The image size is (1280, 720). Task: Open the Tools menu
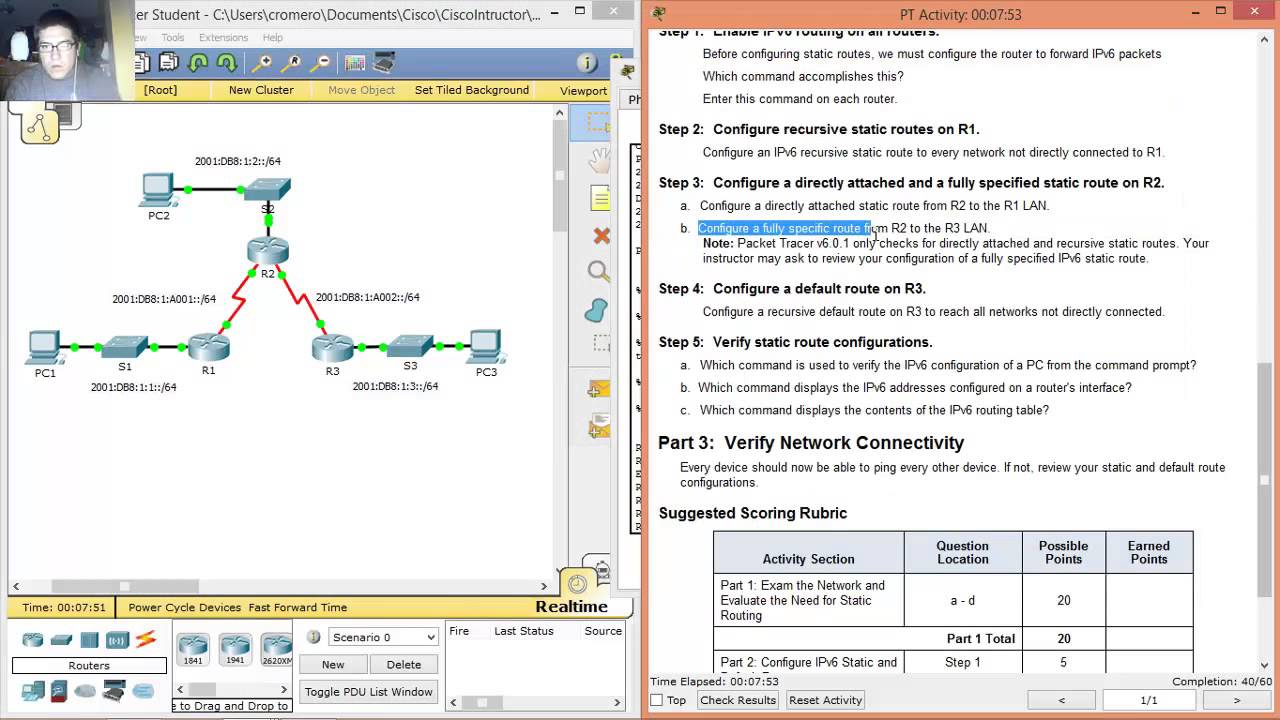click(x=173, y=38)
